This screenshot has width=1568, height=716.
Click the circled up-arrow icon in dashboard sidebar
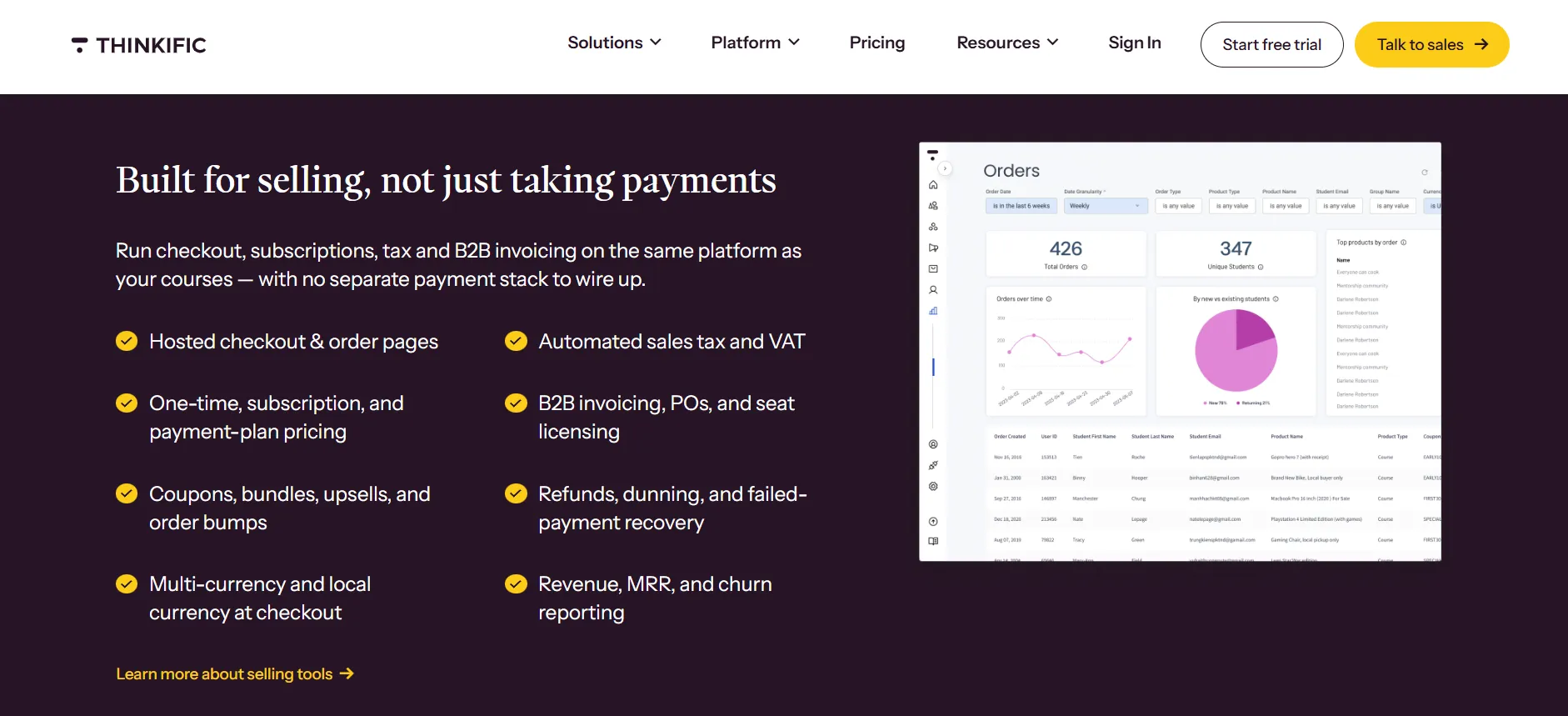pyautogui.click(x=933, y=522)
